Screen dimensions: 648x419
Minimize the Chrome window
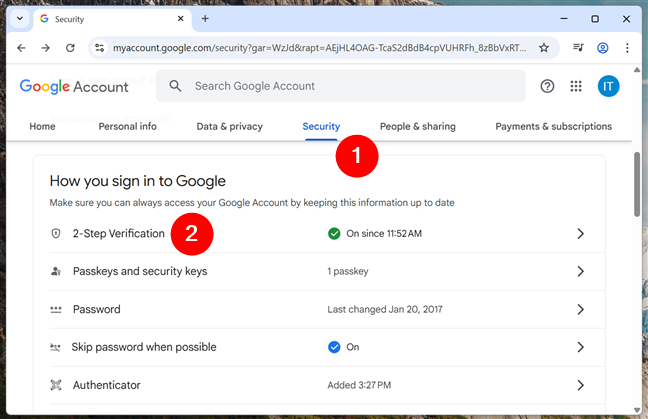click(x=564, y=19)
